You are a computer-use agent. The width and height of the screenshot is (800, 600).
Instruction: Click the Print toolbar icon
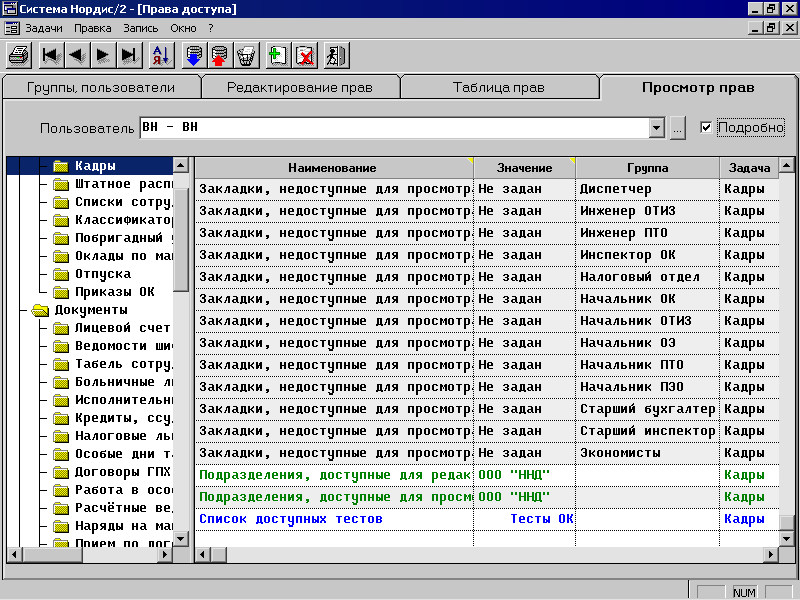19,55
